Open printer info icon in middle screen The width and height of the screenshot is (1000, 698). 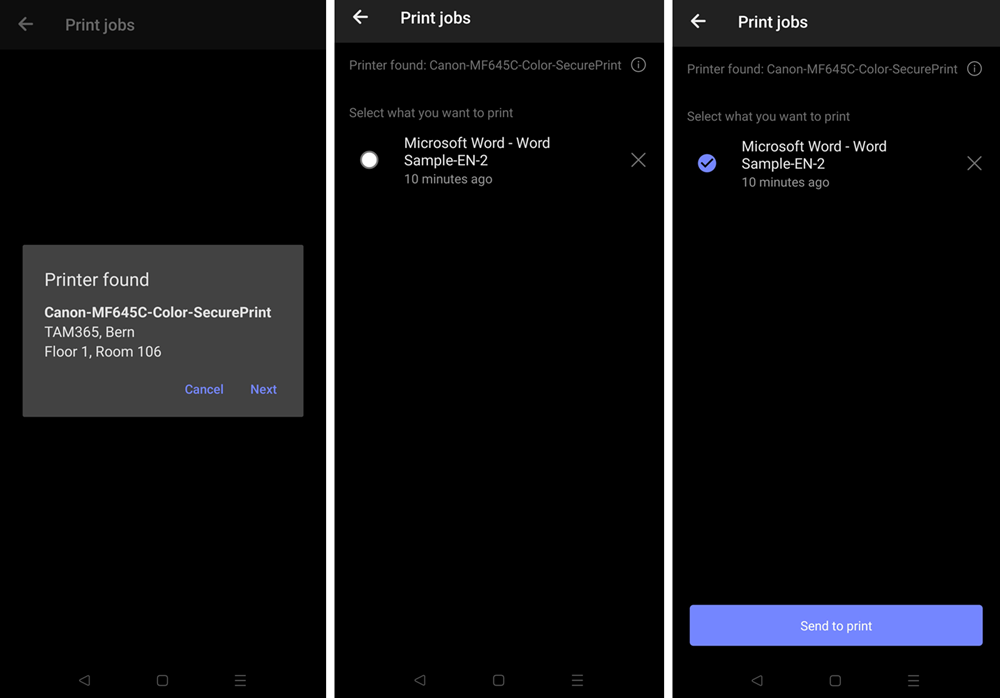[x=638, y=65]
